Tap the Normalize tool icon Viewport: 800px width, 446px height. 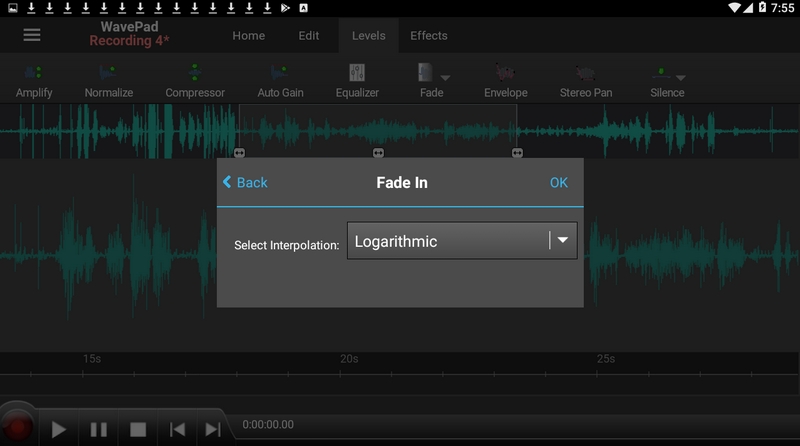pos(109,74)
